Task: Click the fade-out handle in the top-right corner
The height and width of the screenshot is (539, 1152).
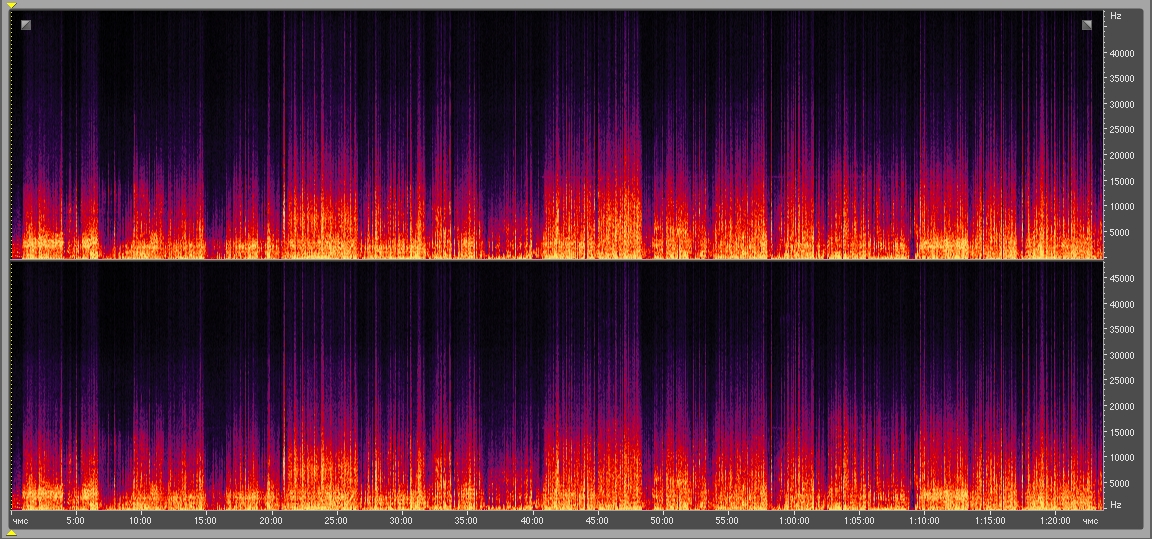Action: 1087,24
